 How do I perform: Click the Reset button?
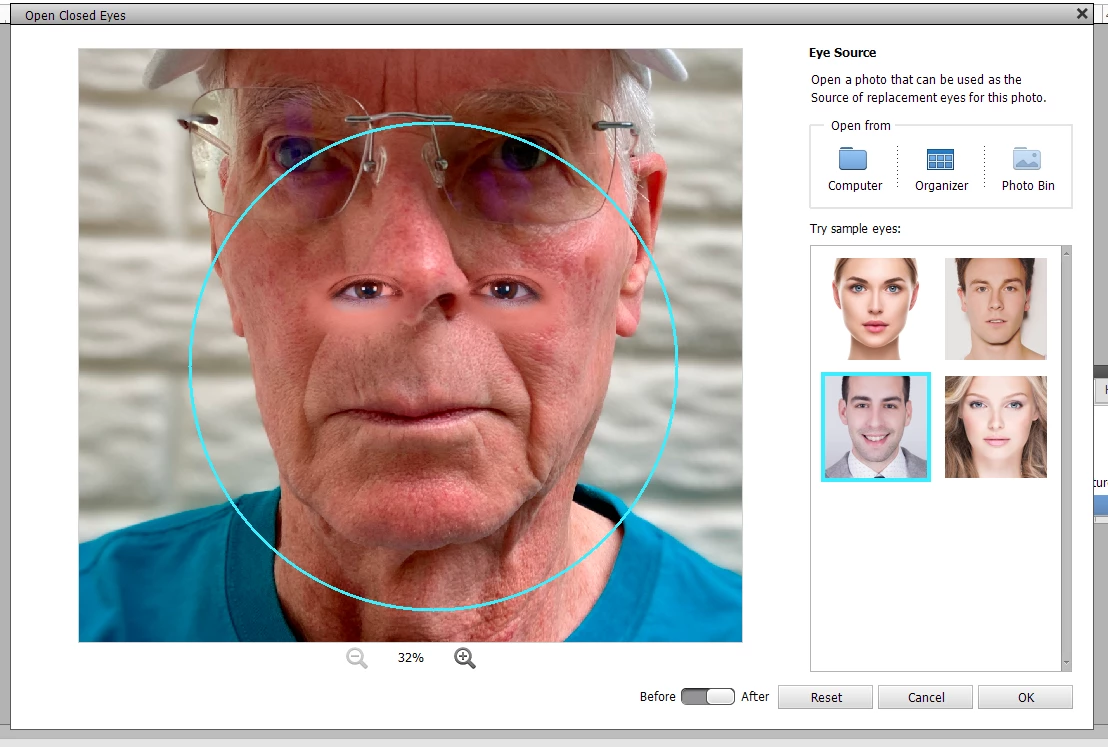[825, 698]
